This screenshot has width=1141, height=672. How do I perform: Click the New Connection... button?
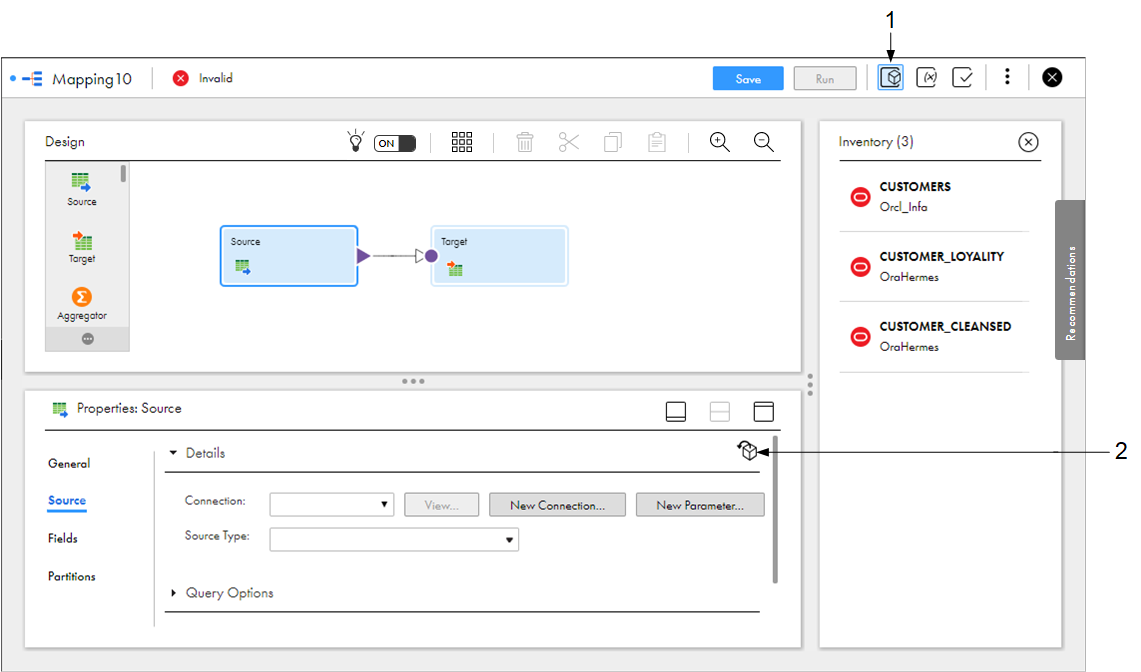557,505
